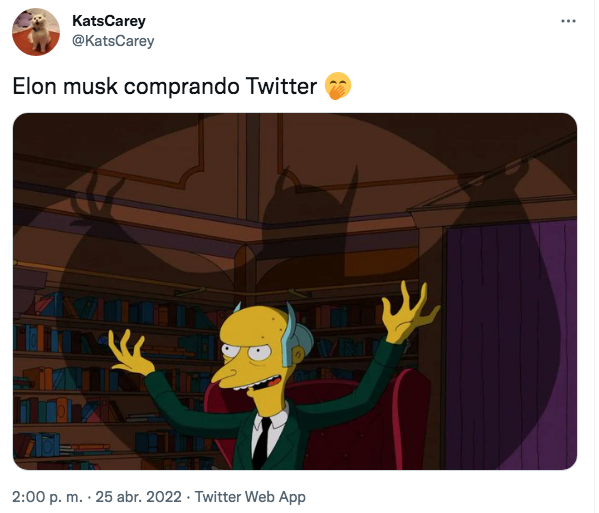
Task: Click the raised hand near the purple curtain
Action: [x=410, y=311]
